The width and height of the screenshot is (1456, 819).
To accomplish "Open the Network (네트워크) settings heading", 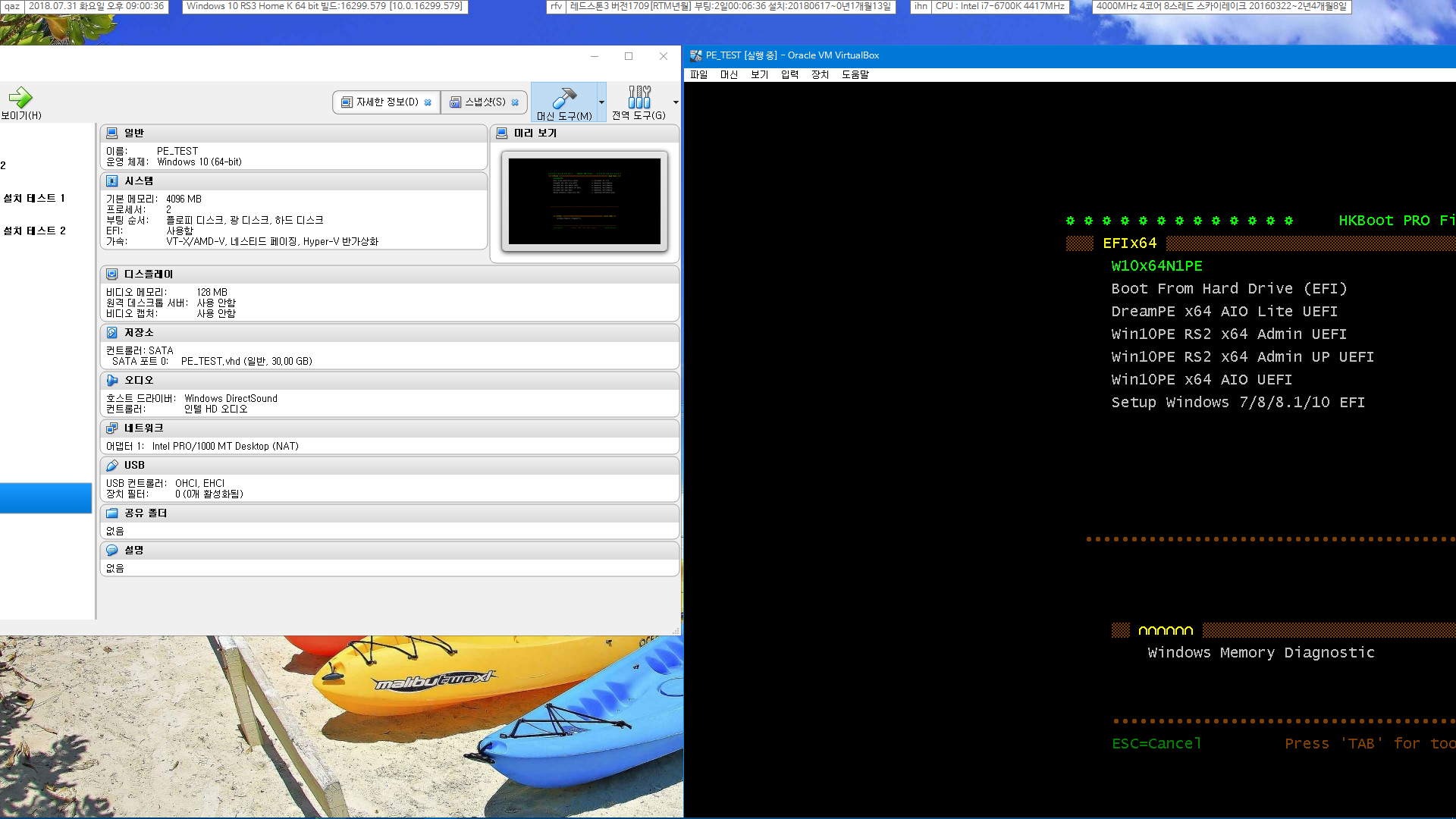I will tap(144, 428).
